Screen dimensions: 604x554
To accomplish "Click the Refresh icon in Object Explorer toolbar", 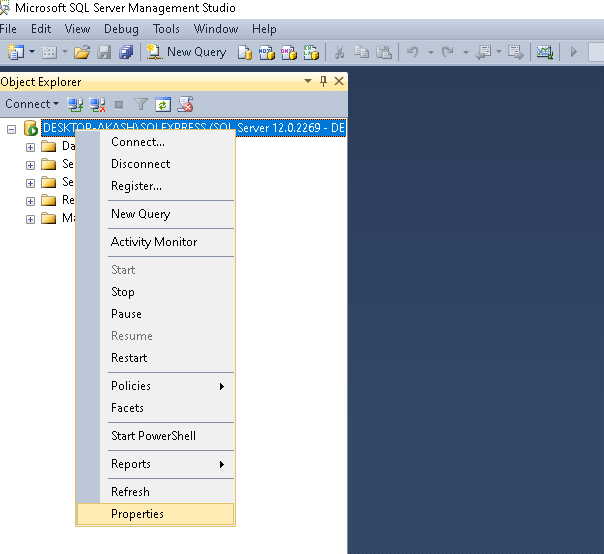I will (163, 104).
